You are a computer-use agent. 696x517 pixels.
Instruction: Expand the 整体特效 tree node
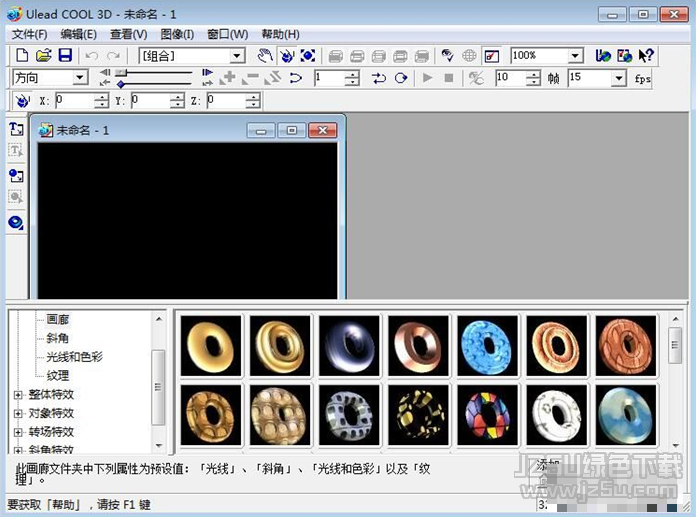pyautogui.click(x=18, y=395)
